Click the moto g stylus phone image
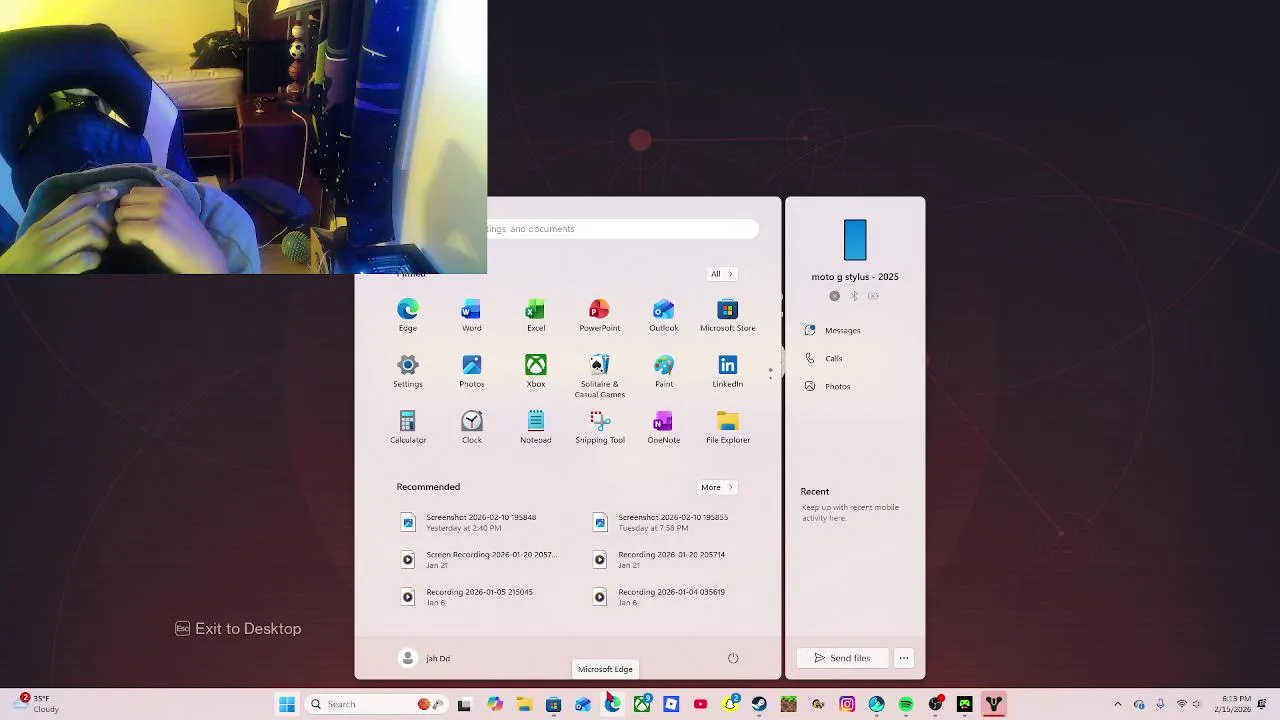This screenshot has height=720, width=1280. 855,241
